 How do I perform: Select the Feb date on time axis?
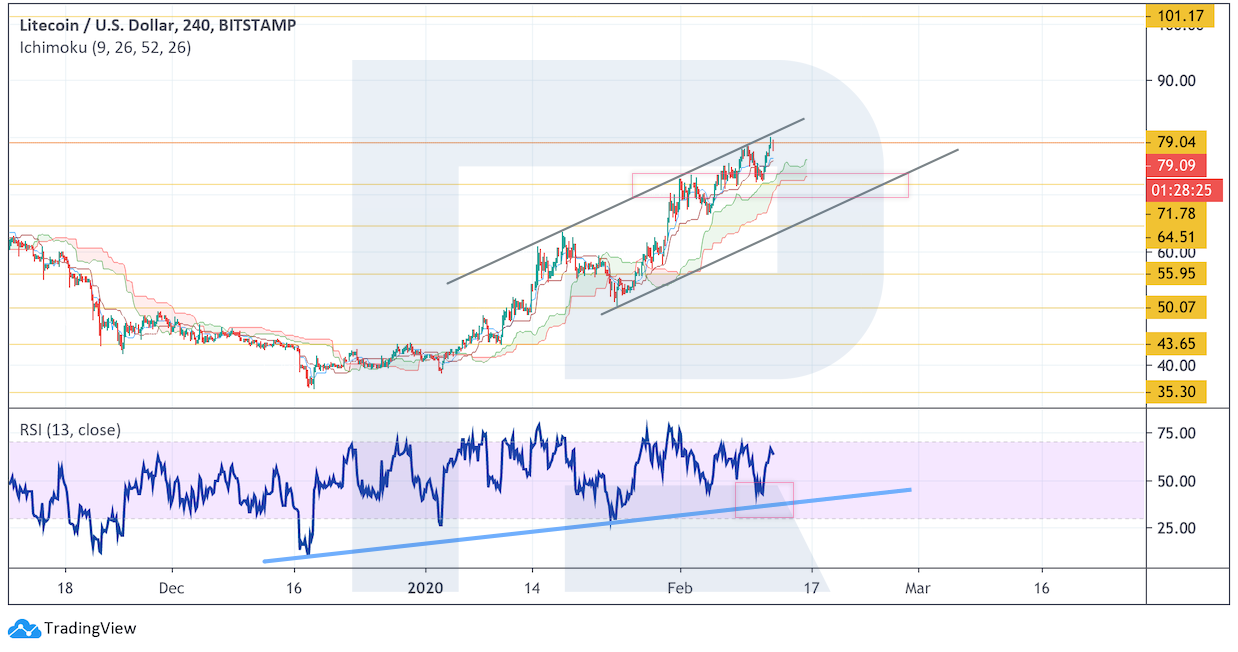[x=679, y=588]
